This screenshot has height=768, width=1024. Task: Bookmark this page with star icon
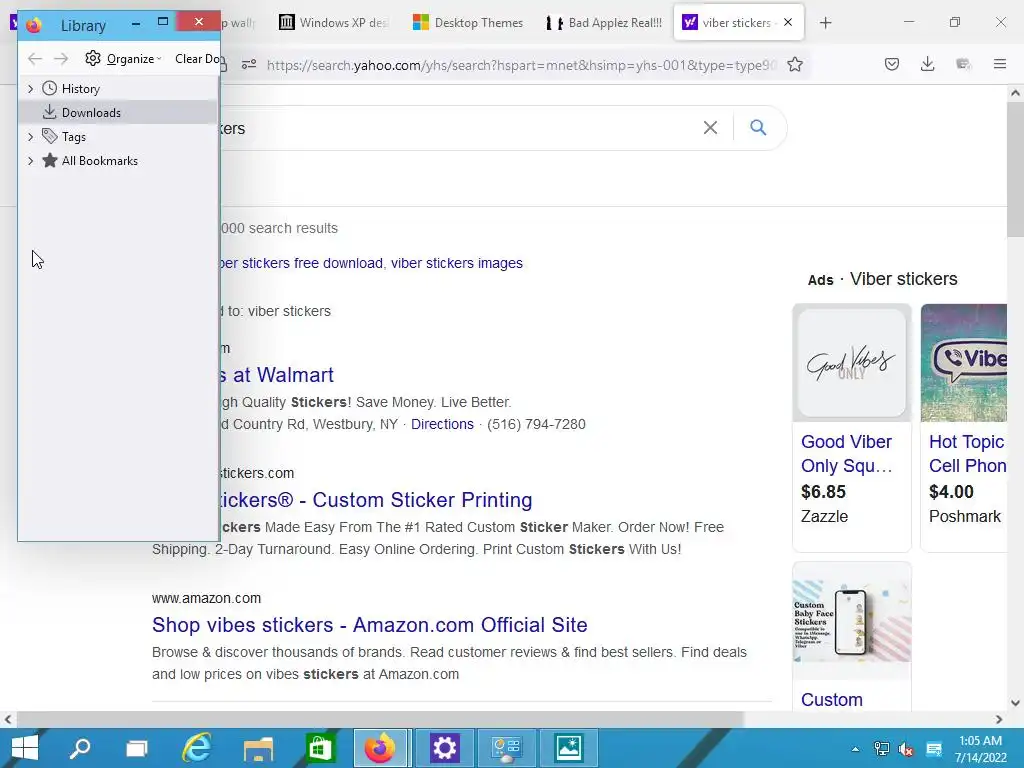pyautogui.click(x=795, y=65)
